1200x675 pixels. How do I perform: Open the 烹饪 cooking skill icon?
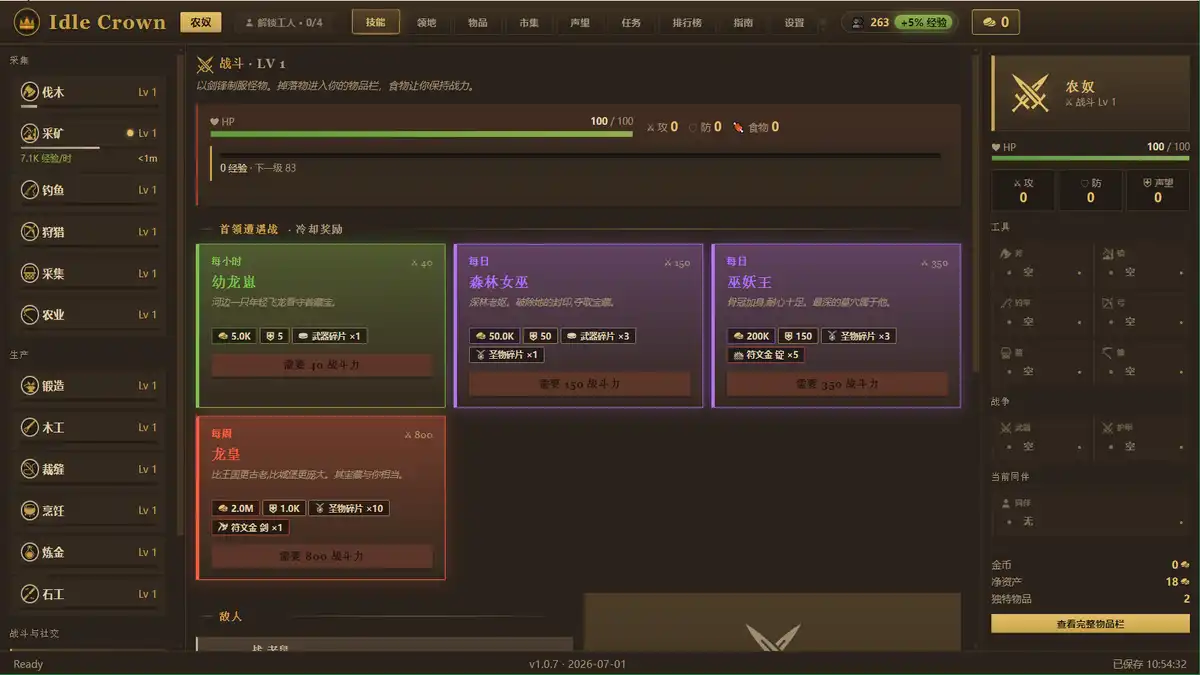pos(29,511)
